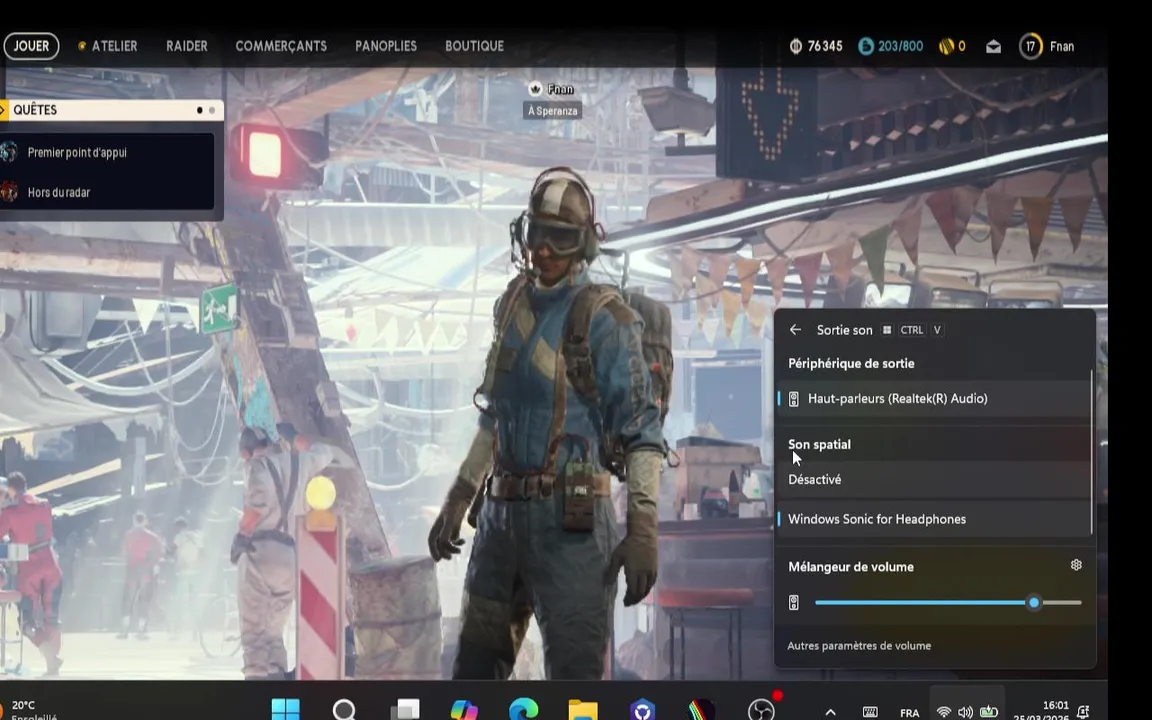Open the 16:01 clock and calendar
This screenshot has height=720, width=1152.
click(x=1041, y=710)
